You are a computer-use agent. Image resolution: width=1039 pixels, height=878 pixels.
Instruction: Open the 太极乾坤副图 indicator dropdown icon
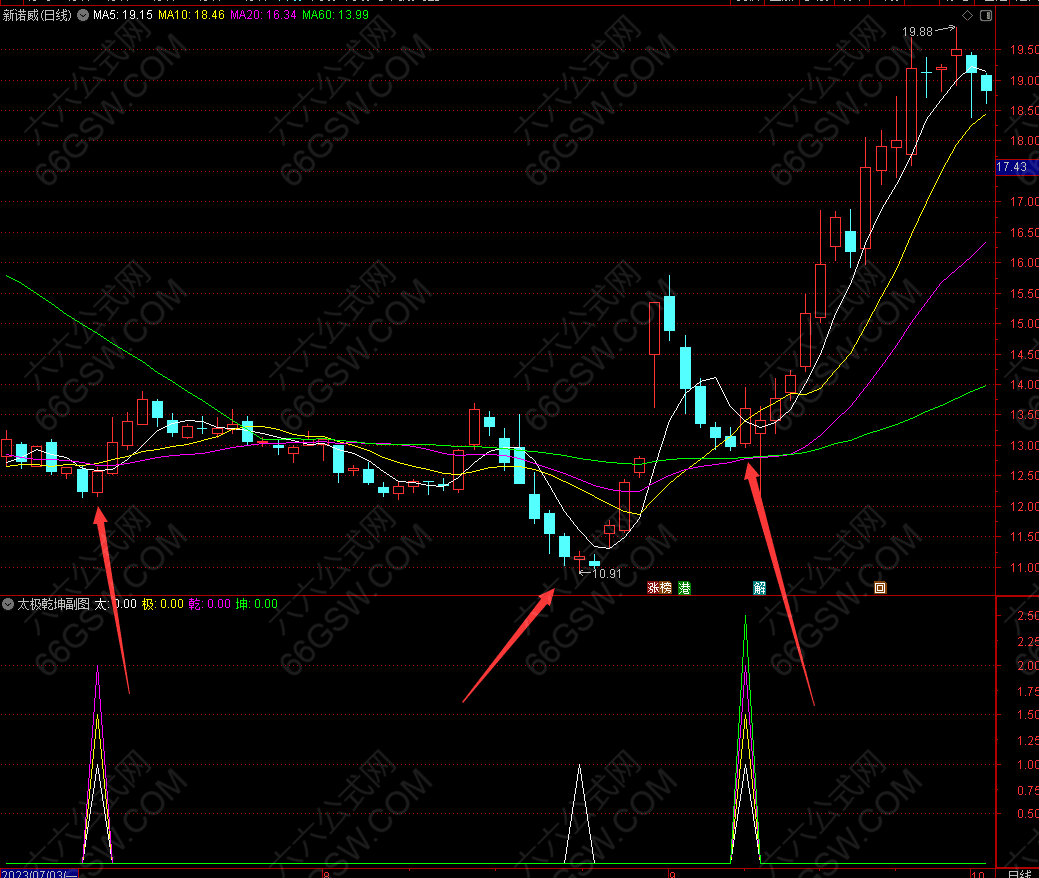8,604
